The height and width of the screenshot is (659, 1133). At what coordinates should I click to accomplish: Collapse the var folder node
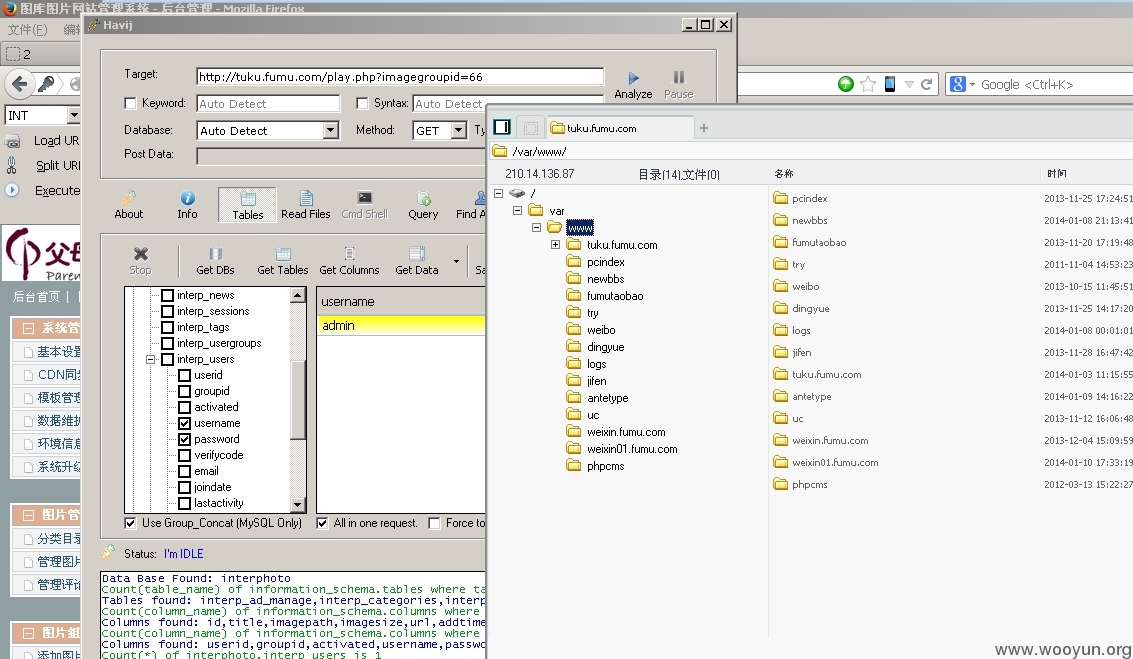[x=517, y=210]
